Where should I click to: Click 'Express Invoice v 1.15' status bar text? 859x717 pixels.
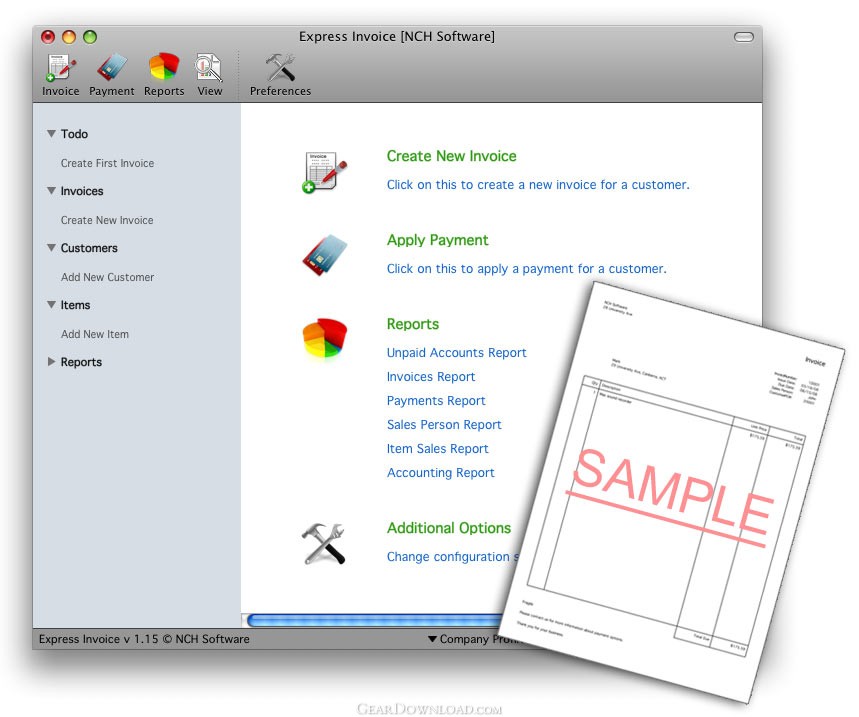(x=144, y=639)
